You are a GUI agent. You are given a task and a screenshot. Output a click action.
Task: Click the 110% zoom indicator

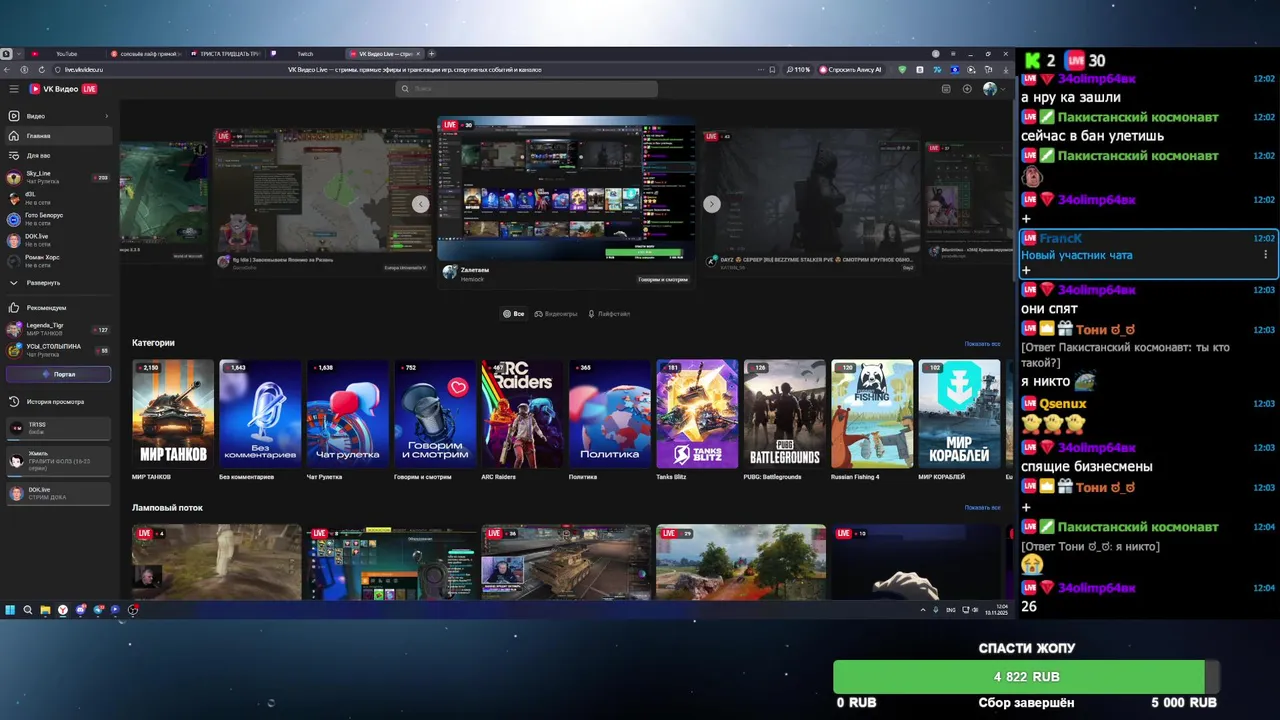797,70
